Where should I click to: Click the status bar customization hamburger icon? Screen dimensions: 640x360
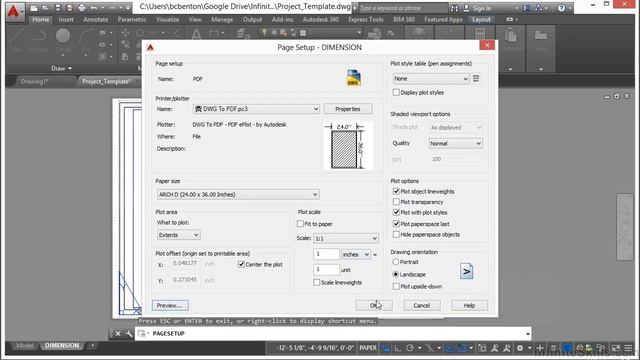[x=629, y=348]
